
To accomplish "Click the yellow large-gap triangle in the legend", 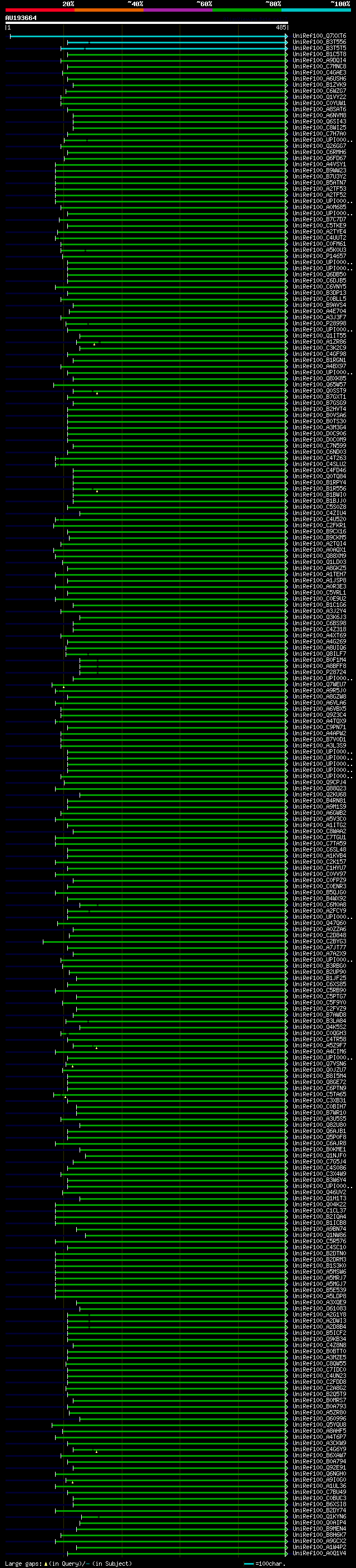I will point(46,1564).
